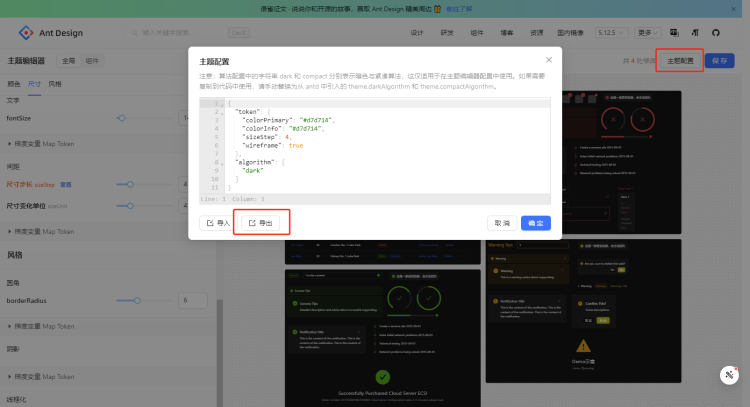Select the 组件 segment in theme editor
Screen dimensions: 750x407
tap(92, 61)
